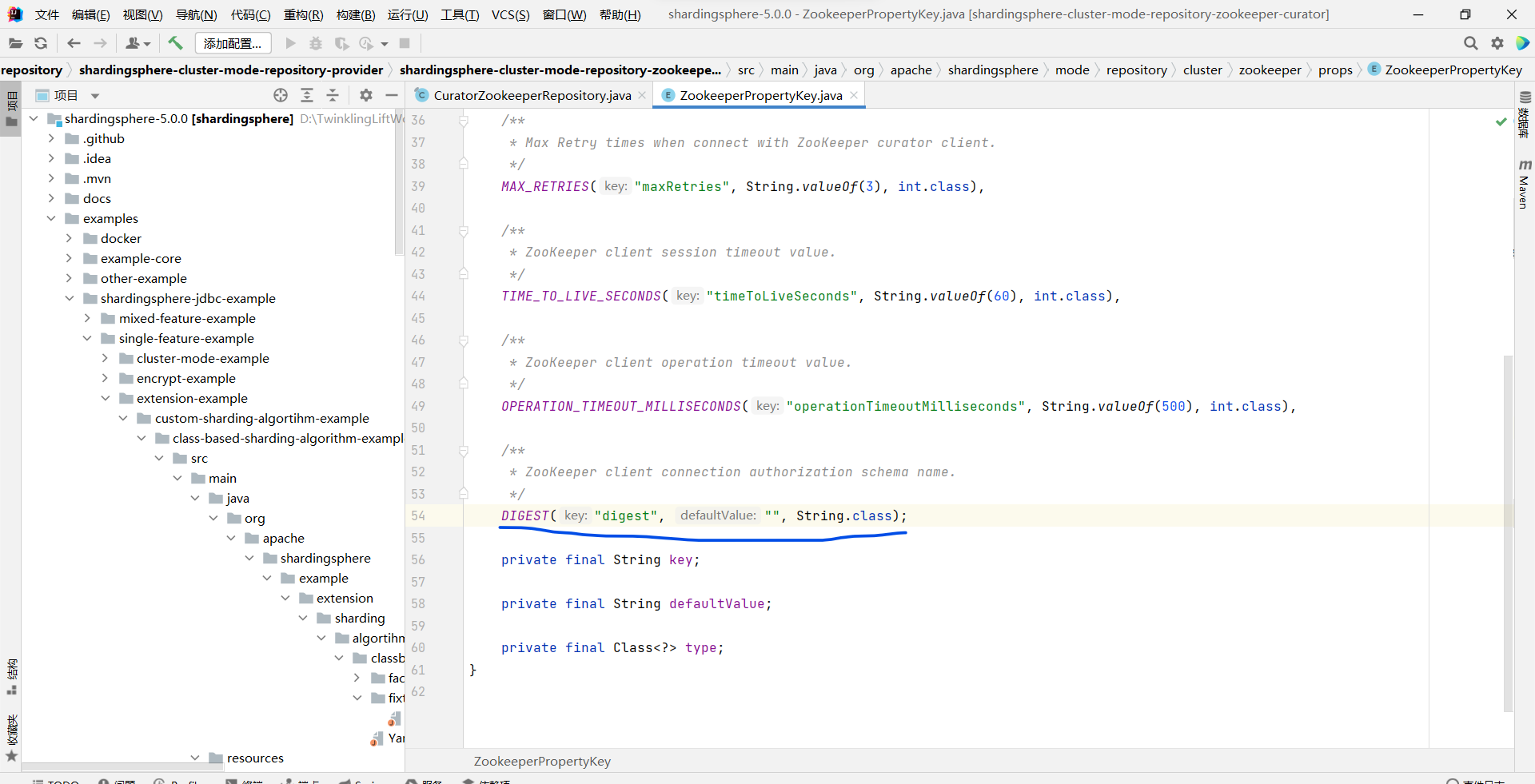Viewport: 1535px width, 784px height.
Task: Expand the docs folder
Action: click(51, 198)
